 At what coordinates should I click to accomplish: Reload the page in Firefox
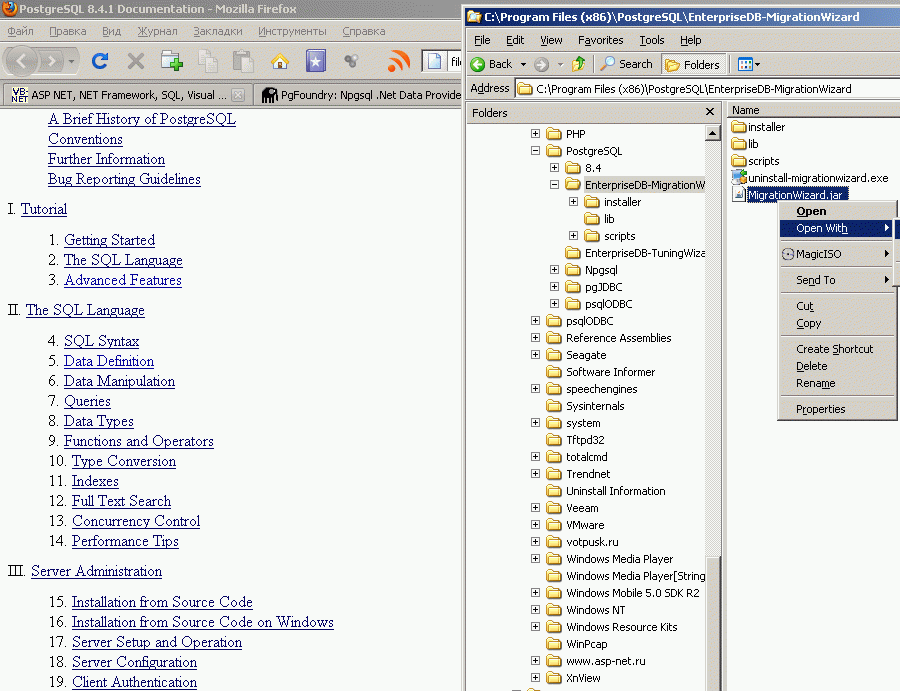tap(100, 61)
